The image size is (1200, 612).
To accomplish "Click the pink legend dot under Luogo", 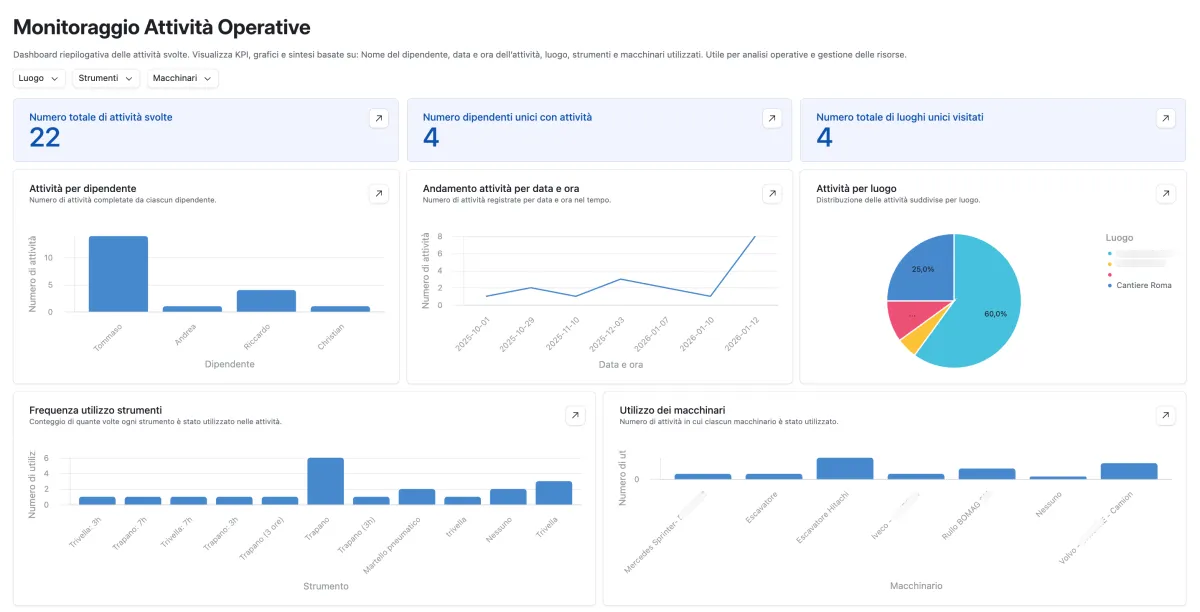I will pyautogui.click(x=1110, y=275).
